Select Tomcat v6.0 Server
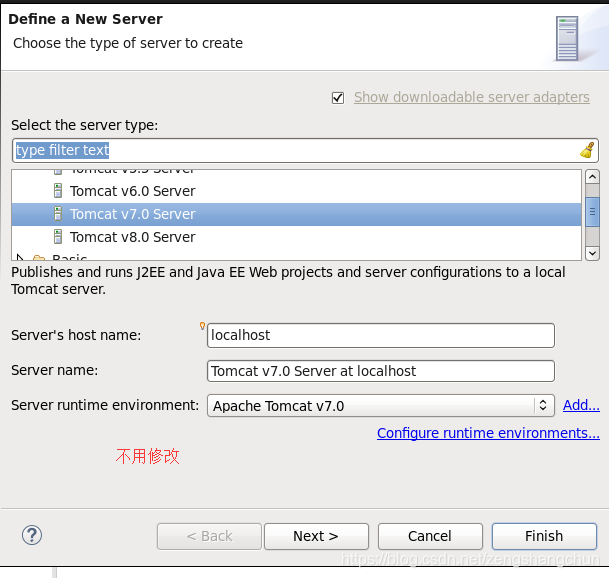 coord(296,191)
